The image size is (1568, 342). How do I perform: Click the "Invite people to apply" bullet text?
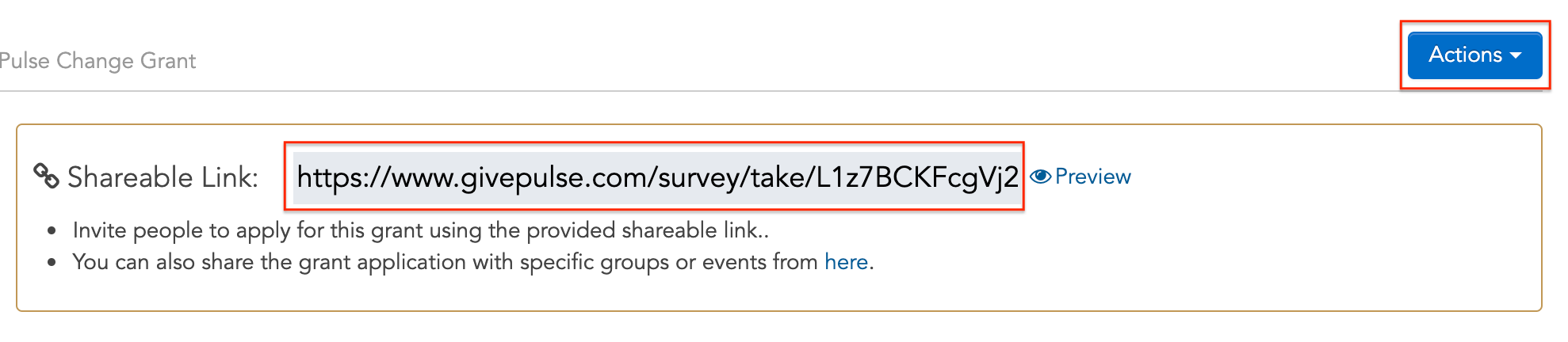[420, 230]
